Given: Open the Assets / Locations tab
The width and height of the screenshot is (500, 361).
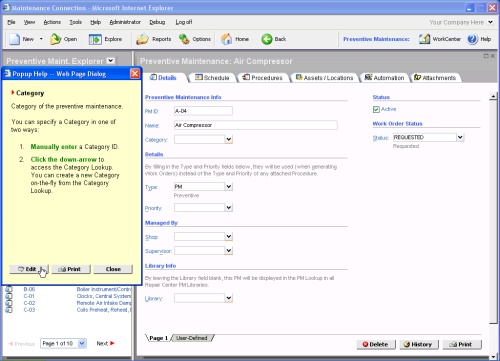Looking at the screenshot, I should 324,78.
